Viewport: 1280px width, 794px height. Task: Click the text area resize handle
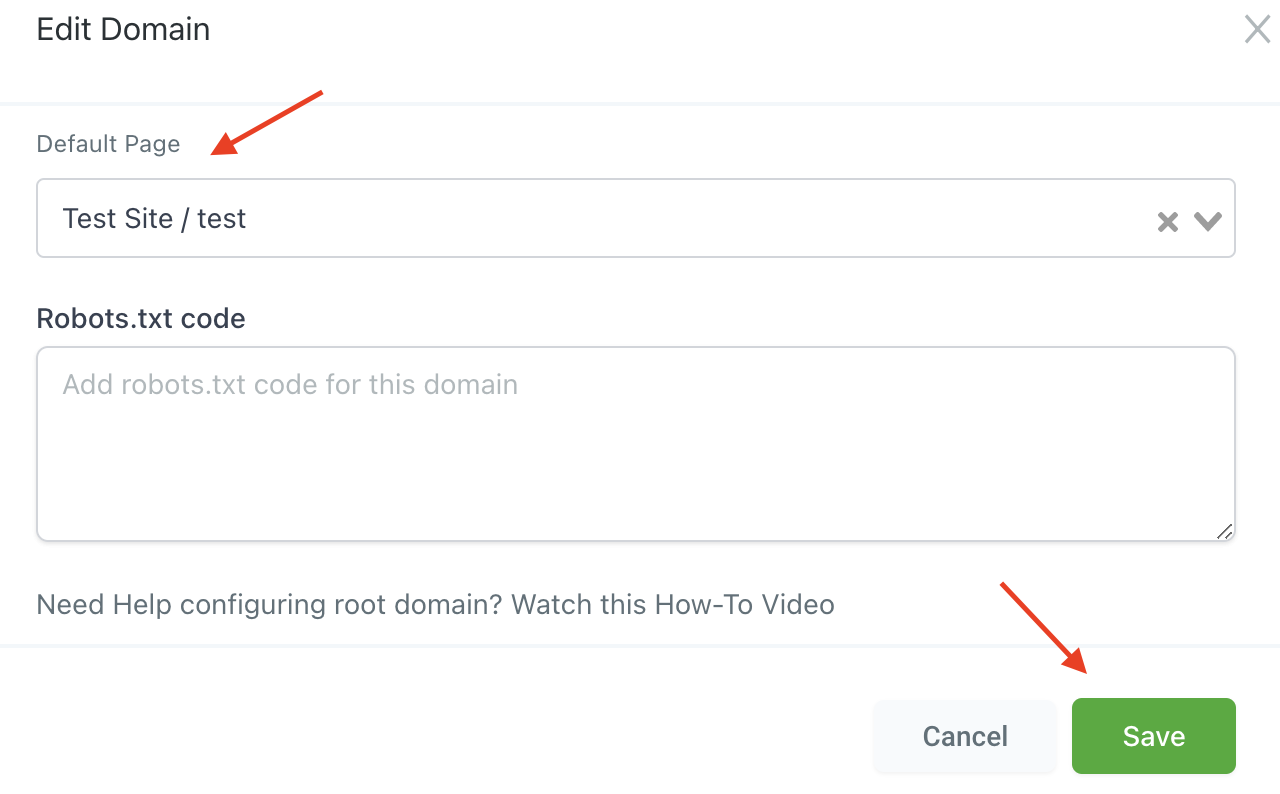point(1224,531)
